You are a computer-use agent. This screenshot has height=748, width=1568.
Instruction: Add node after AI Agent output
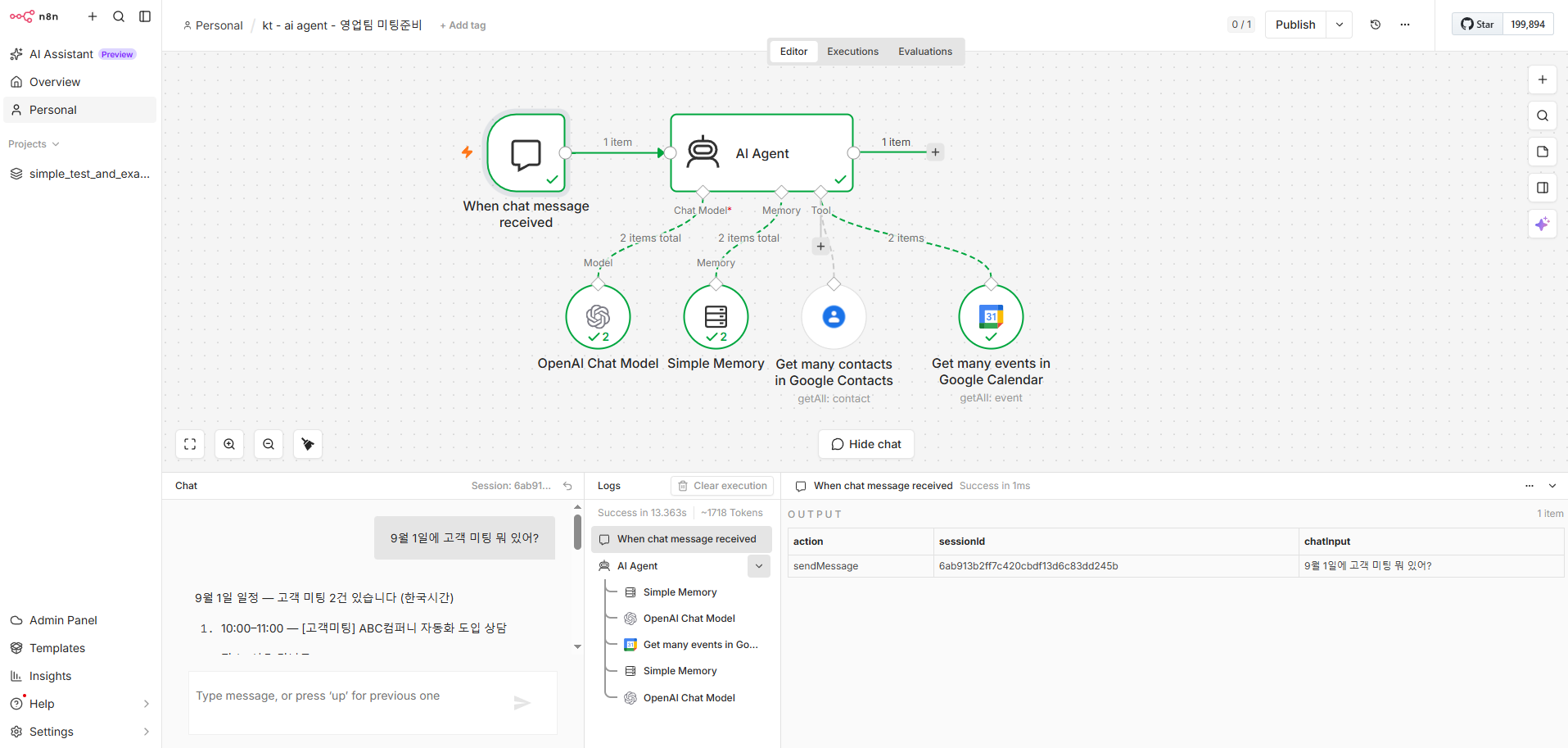pos(935,152)
